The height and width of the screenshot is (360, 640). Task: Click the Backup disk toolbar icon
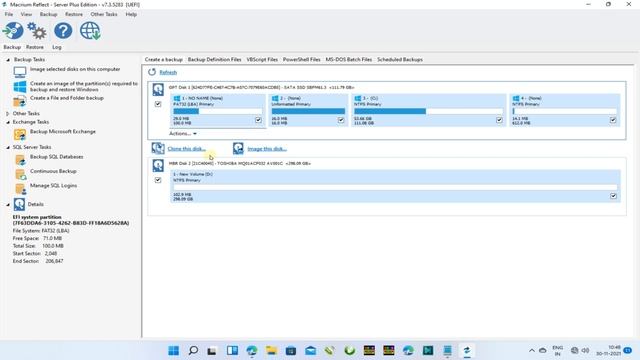click(x=13, y=31)
